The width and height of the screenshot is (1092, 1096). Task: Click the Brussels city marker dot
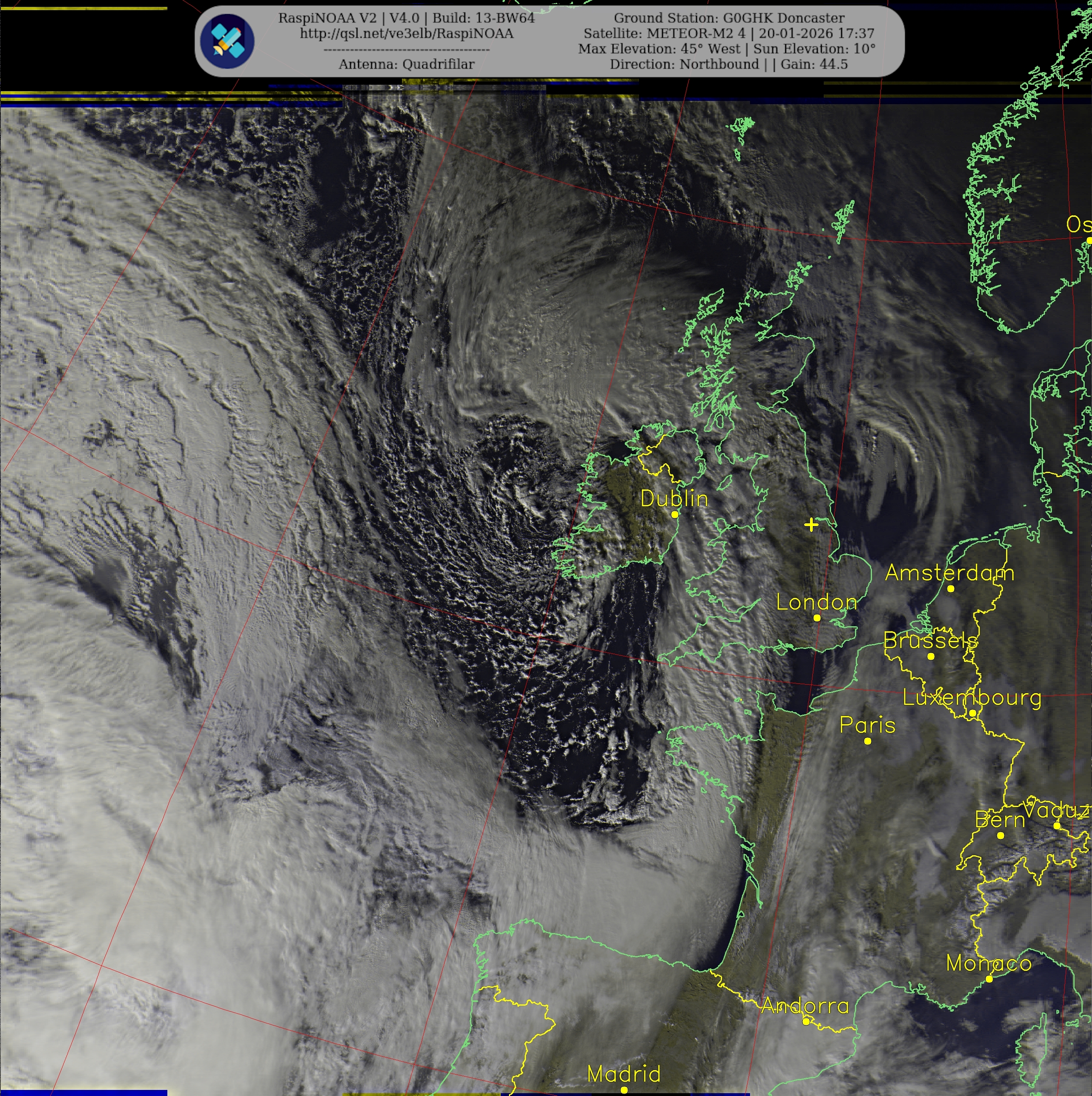coord(931,656)
